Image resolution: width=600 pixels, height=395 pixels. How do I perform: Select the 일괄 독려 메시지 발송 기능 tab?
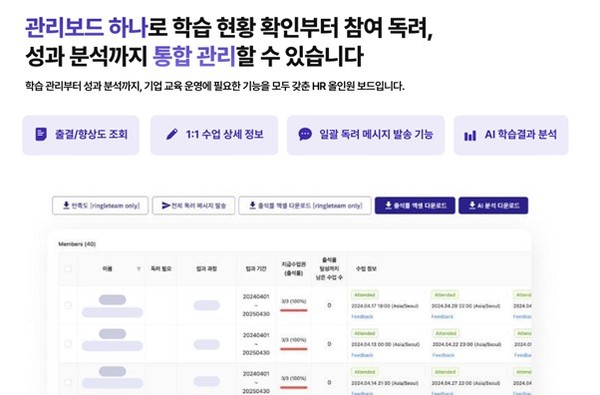(366, 135)
